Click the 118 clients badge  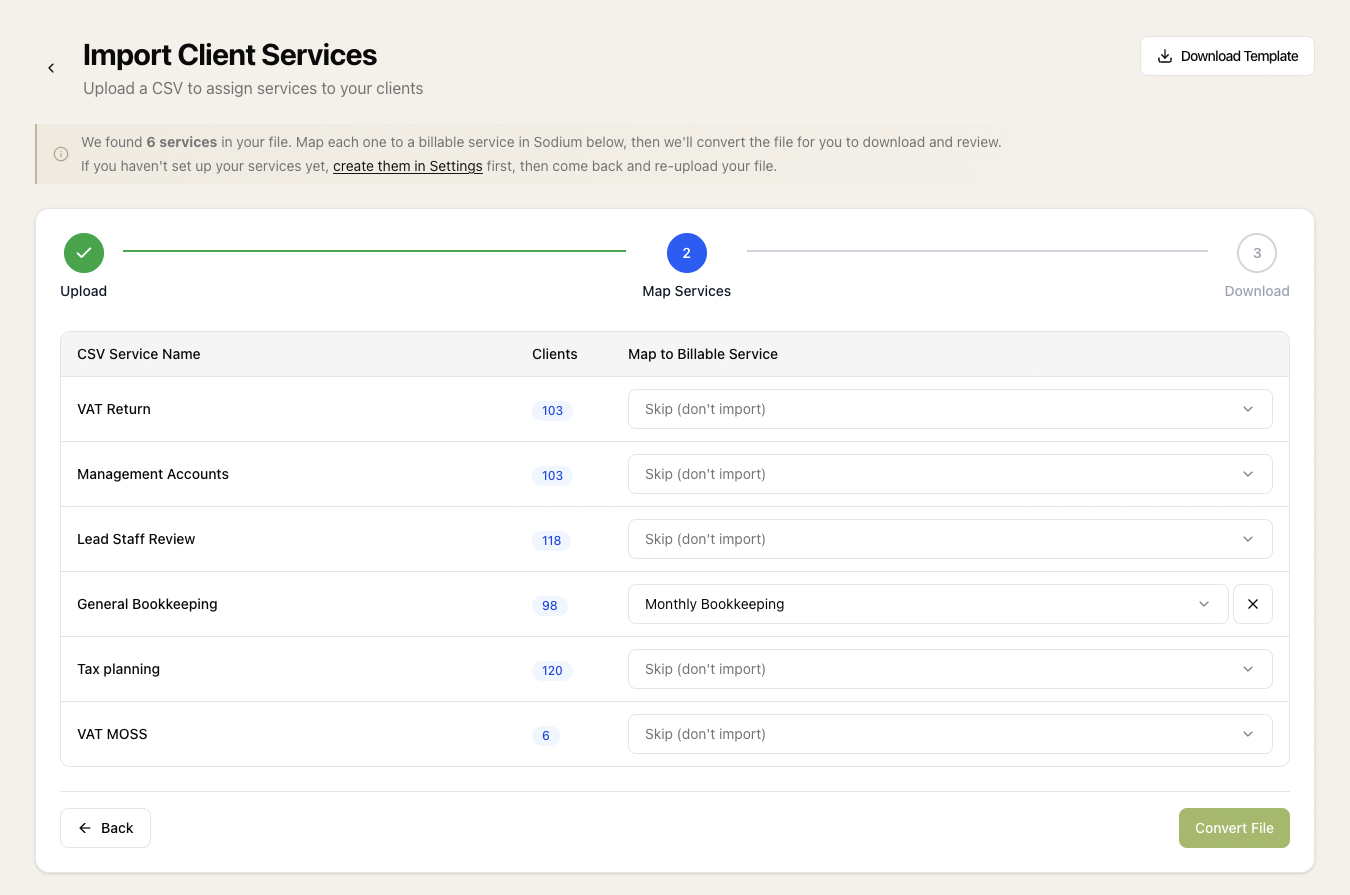click(x=552, y=540)
